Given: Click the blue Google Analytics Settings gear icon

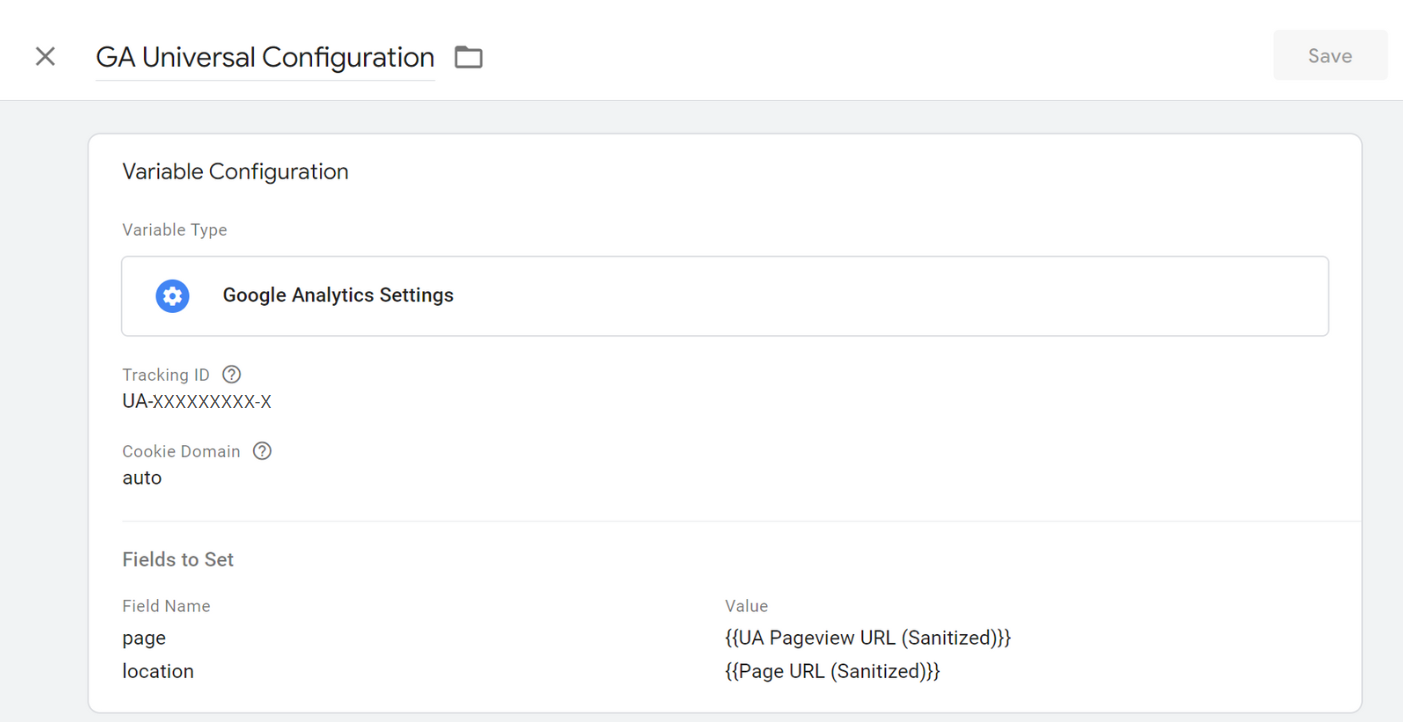Looking at the screenshot, I should pos(173,296).
